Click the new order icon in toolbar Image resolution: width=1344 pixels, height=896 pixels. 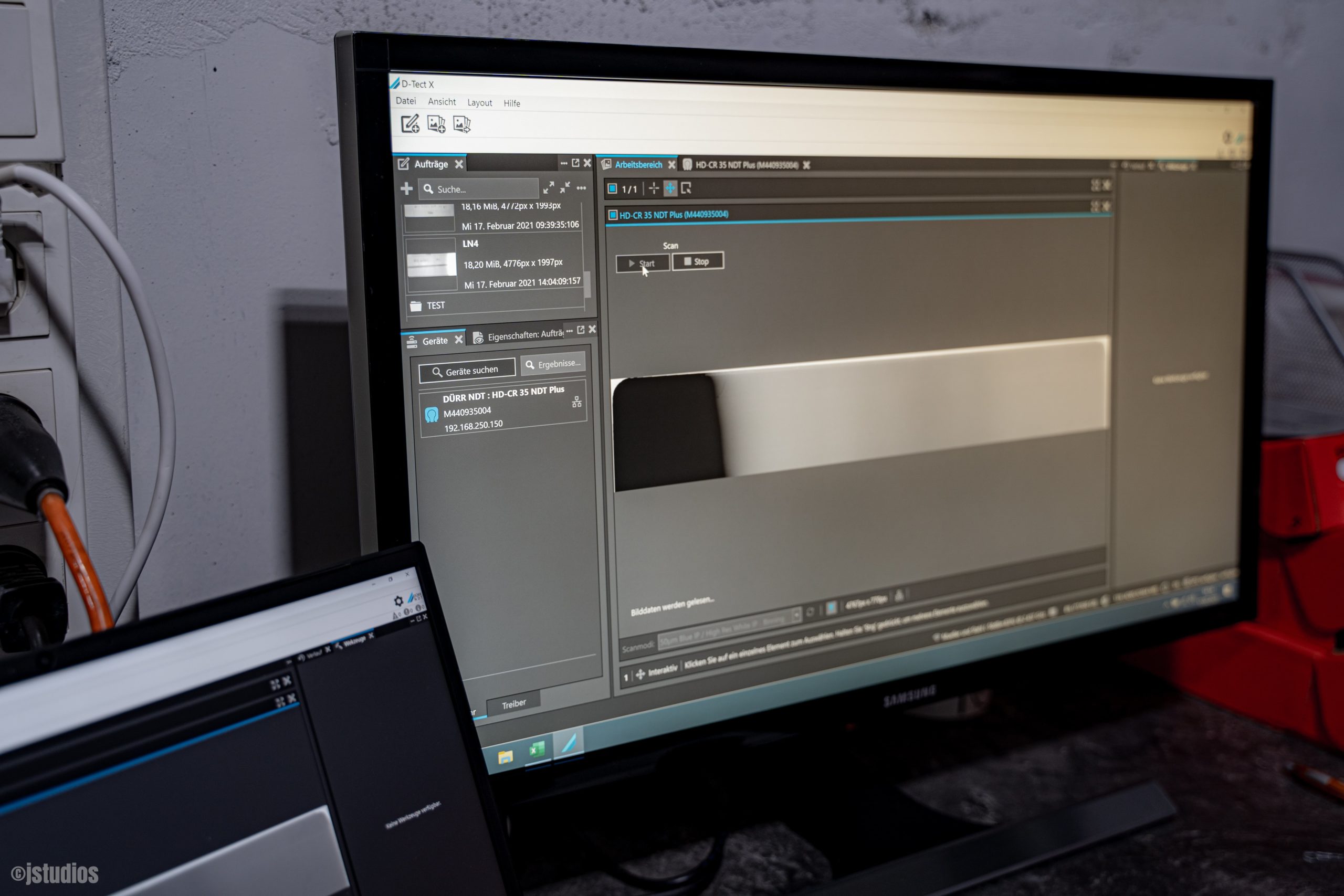pyautogui.click(x=409, y=123)
